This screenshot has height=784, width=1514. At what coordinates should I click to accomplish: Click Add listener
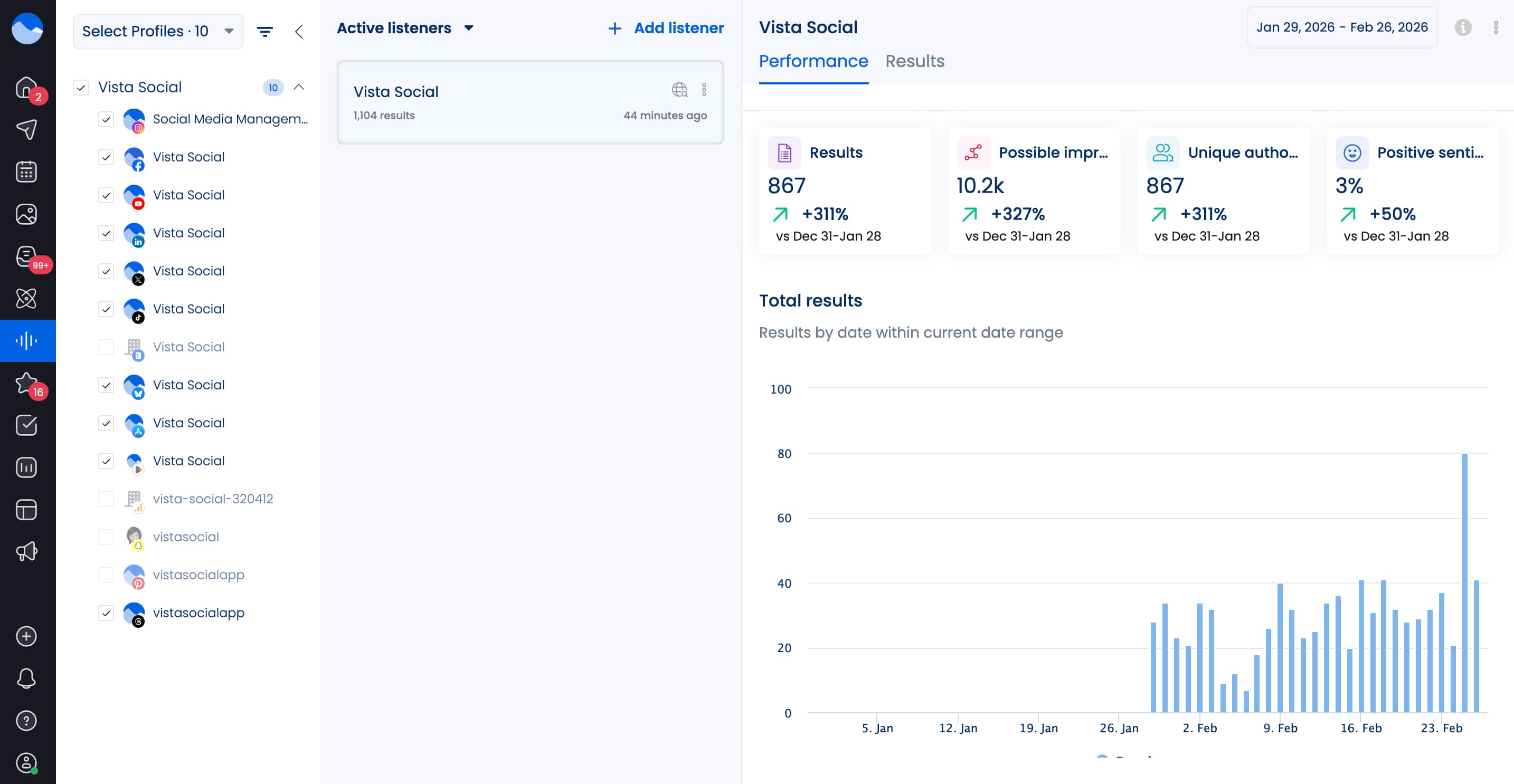pos(665,27)
